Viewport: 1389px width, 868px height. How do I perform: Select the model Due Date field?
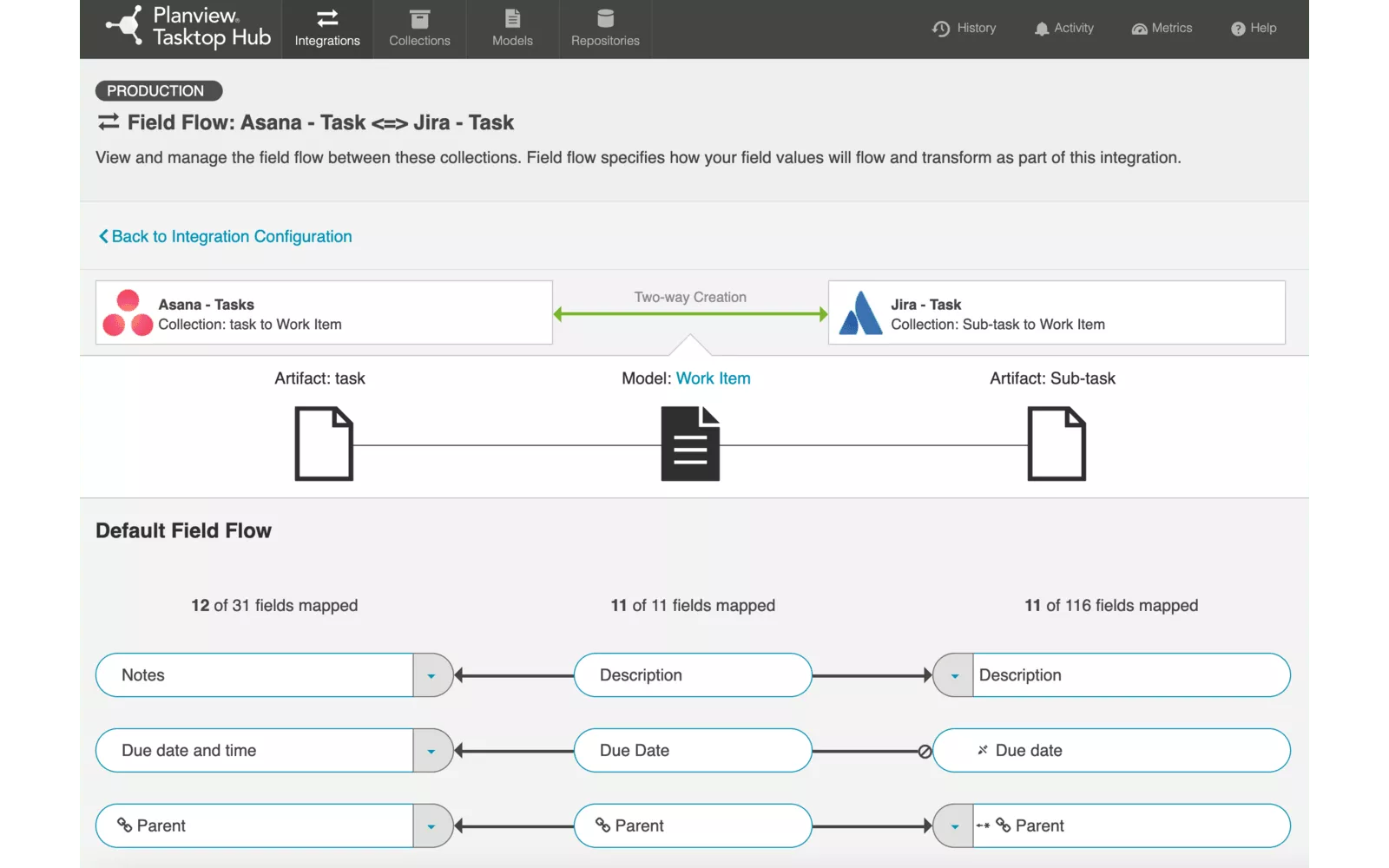point(692,751)
